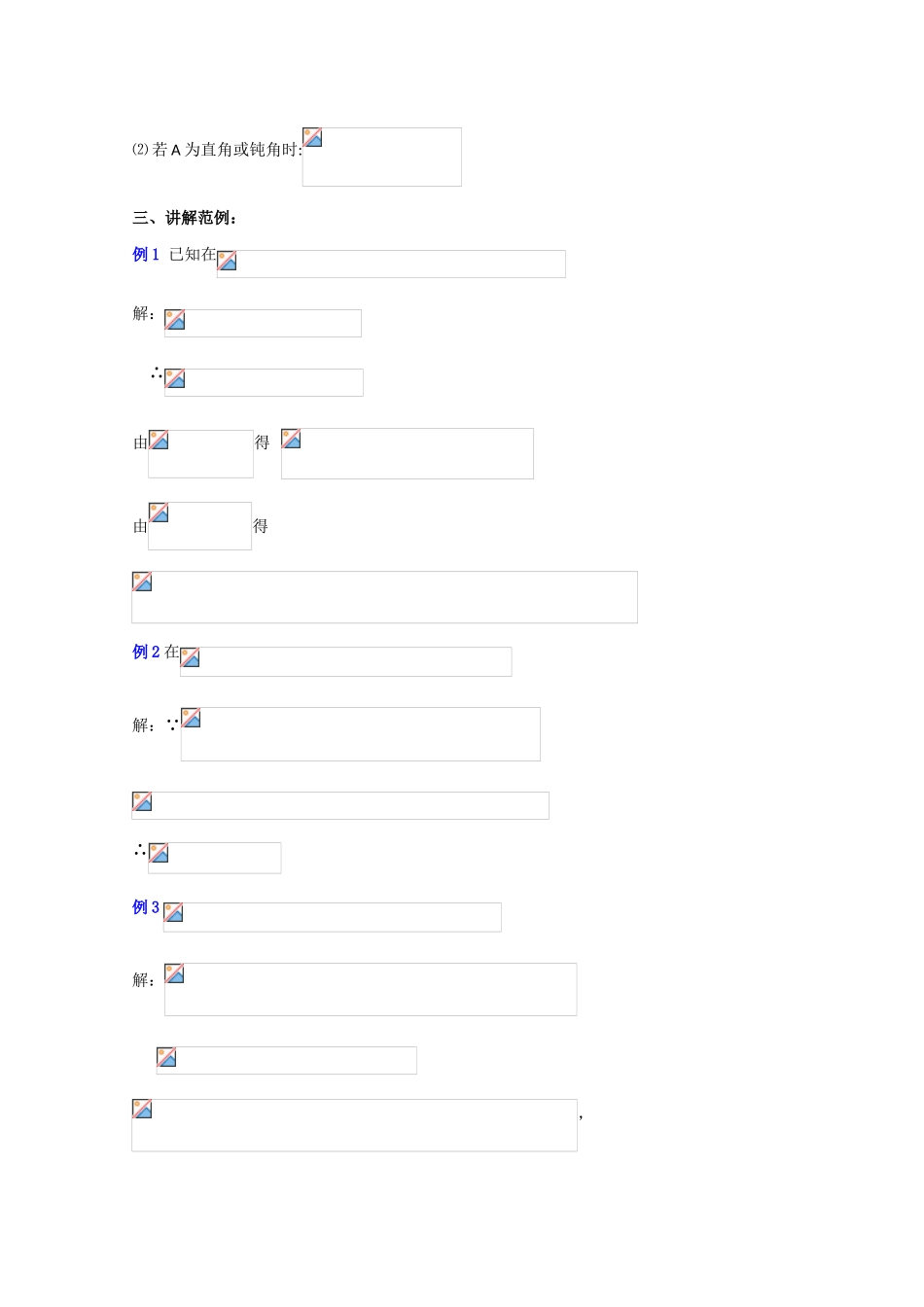Click broken image icon right after first "由"
The height and width of the screenshot is (1307, 924).
[159, 440]
